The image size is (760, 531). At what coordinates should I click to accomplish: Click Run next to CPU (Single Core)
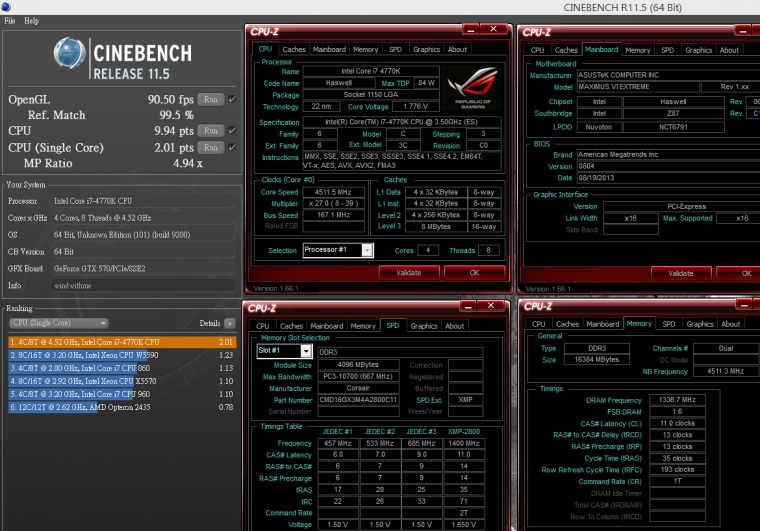(x=210, y=148)
